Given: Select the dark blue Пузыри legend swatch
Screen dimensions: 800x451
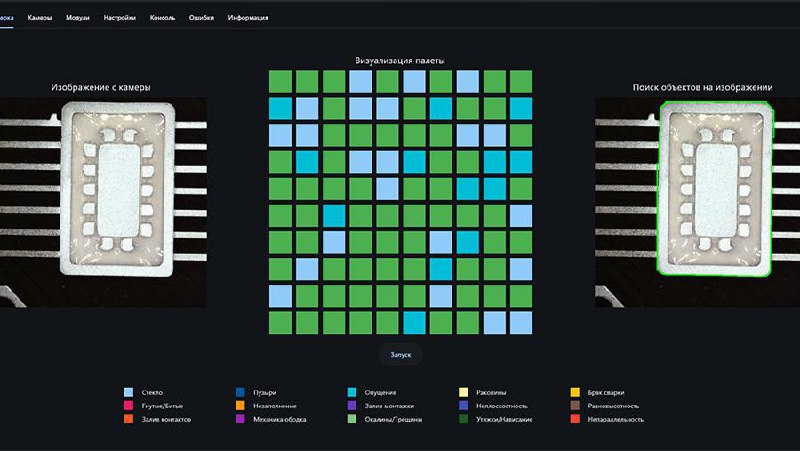Looking at the screenshot, I should (x=240, y=393).
